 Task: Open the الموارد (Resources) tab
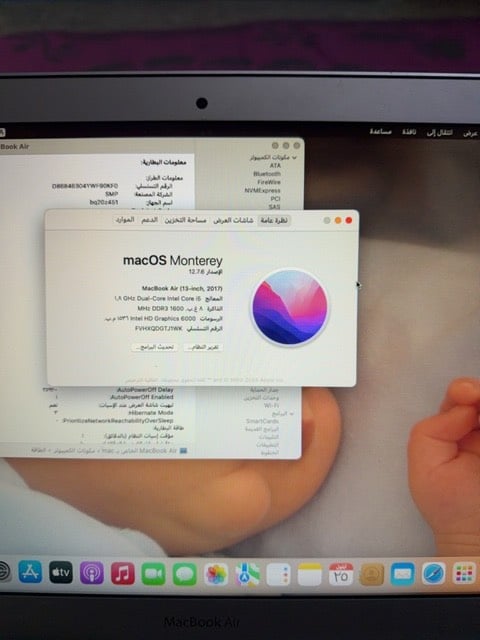(x=125, y=220)
